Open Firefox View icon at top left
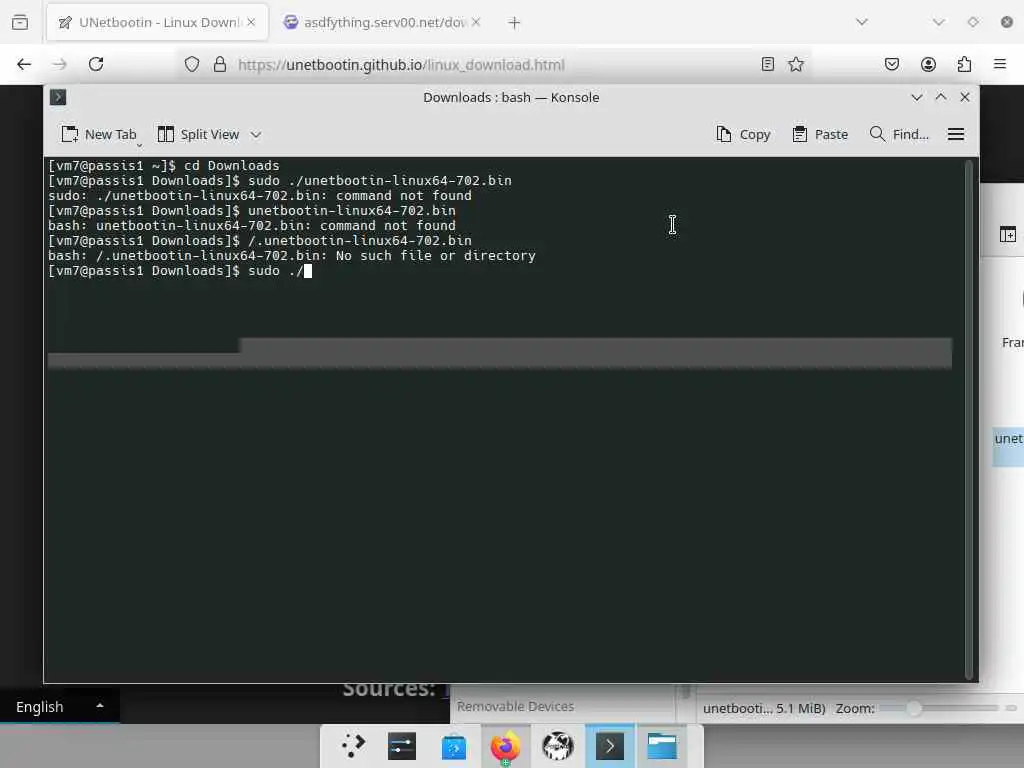This screenshot has width=1024, height=768. coord(20,22)
